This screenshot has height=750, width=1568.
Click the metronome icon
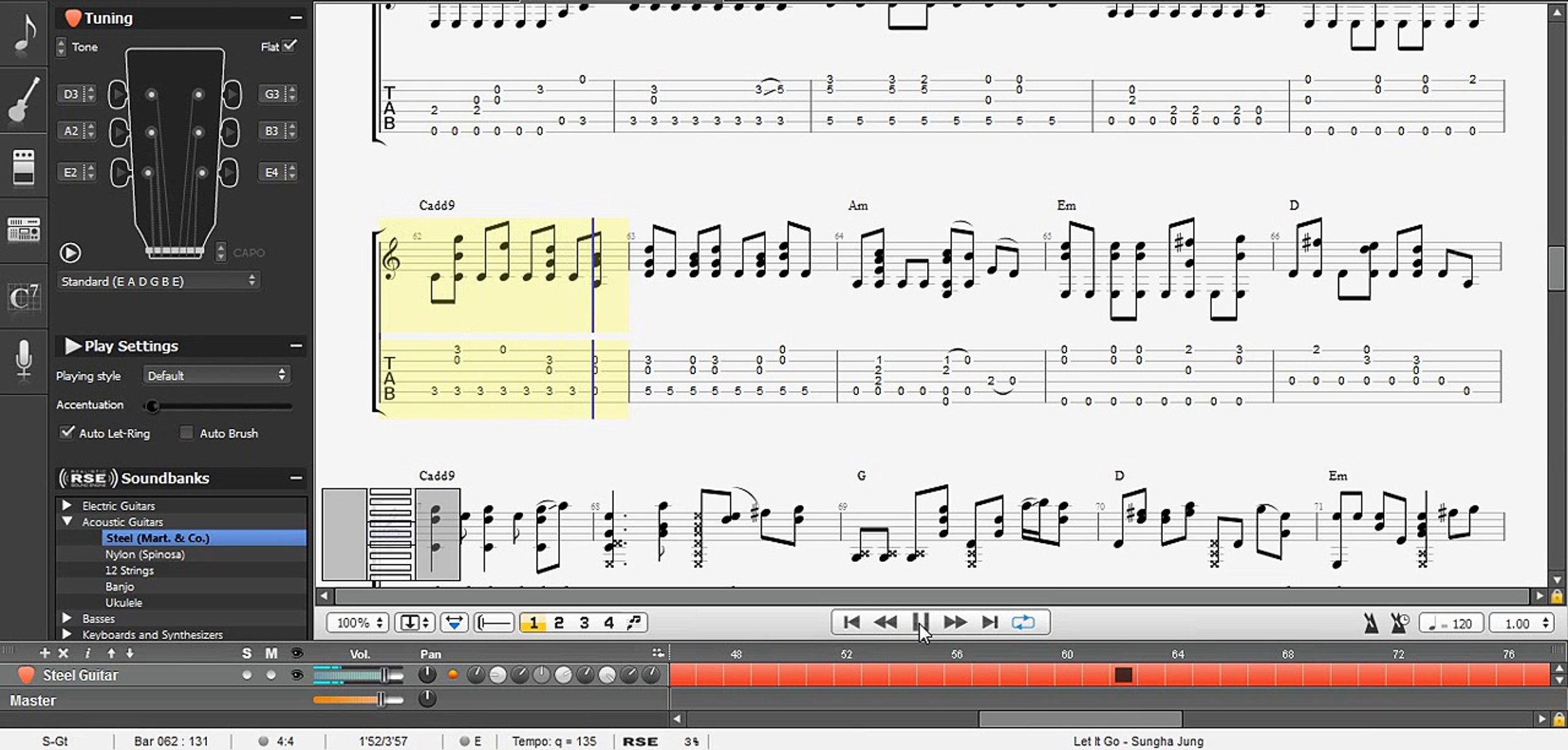(x=1371, y=623)
